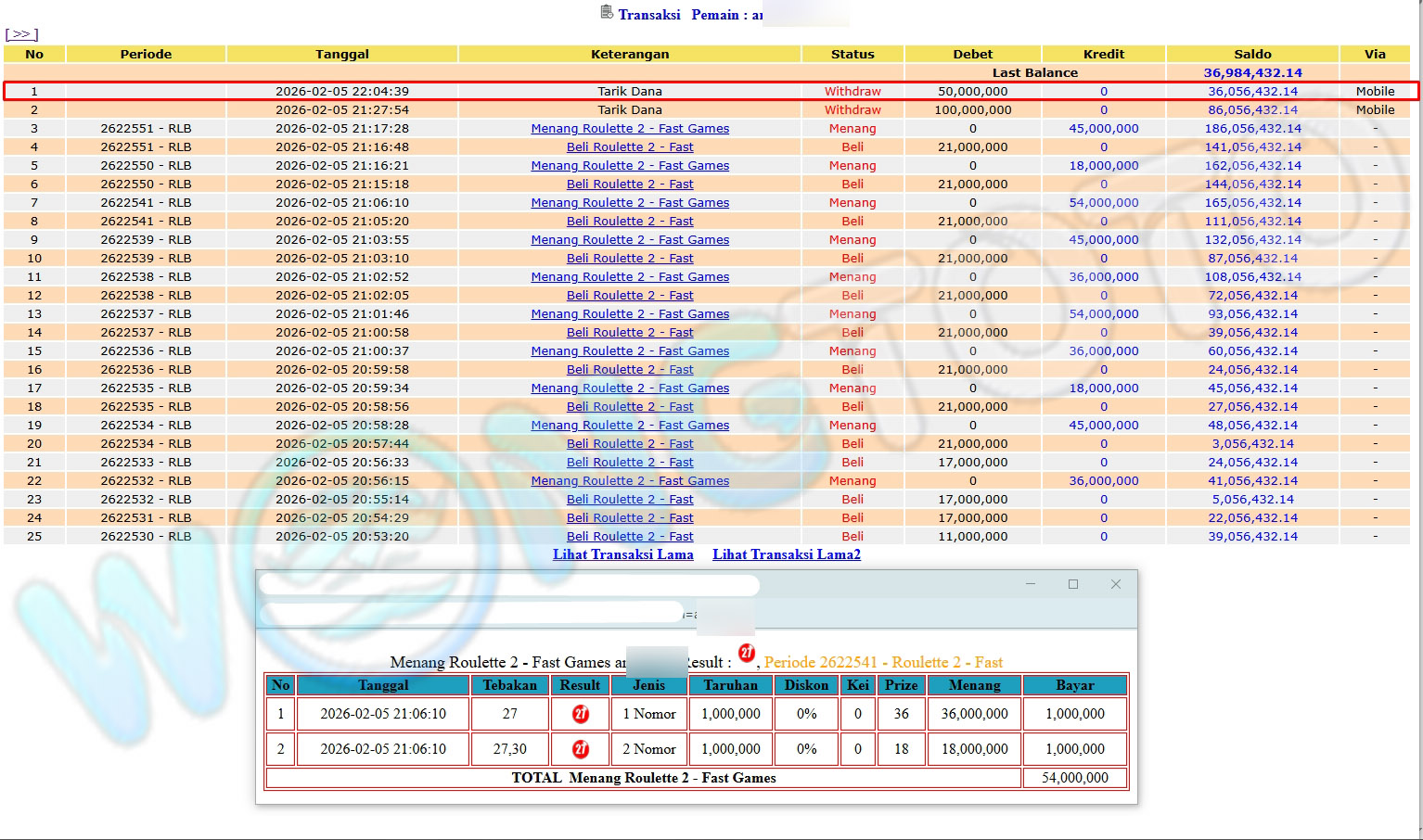Click the red 27 result ball in popup row 1

[x=581, y=714]
